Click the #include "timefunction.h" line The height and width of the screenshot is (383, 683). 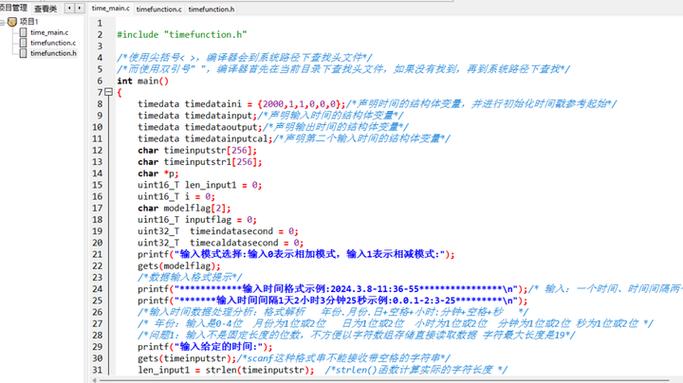pyautogui.click(x=182, y=34)
